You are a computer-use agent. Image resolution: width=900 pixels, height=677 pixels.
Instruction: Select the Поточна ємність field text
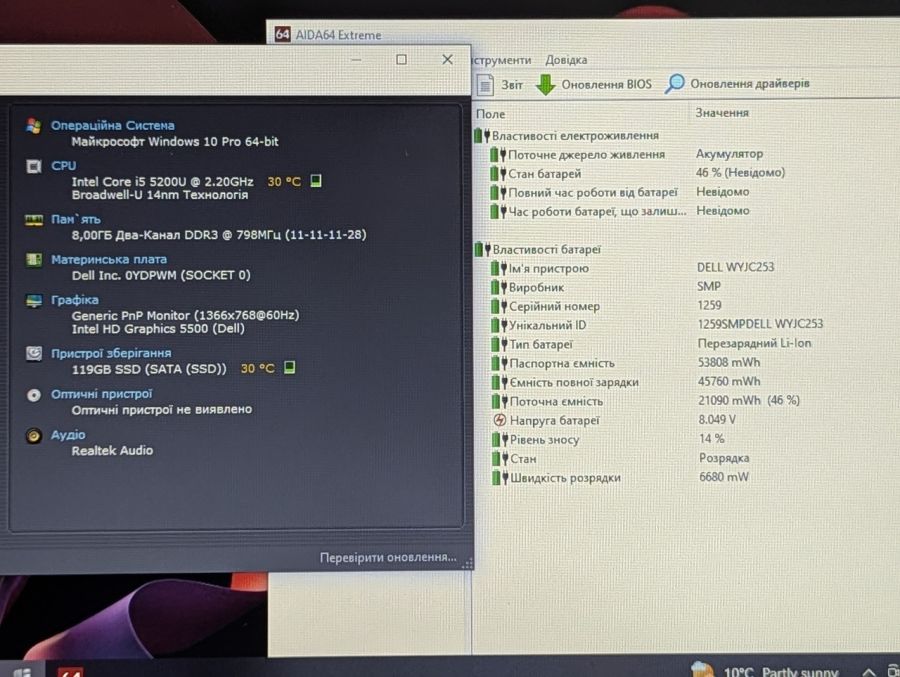tap(556, 401)
